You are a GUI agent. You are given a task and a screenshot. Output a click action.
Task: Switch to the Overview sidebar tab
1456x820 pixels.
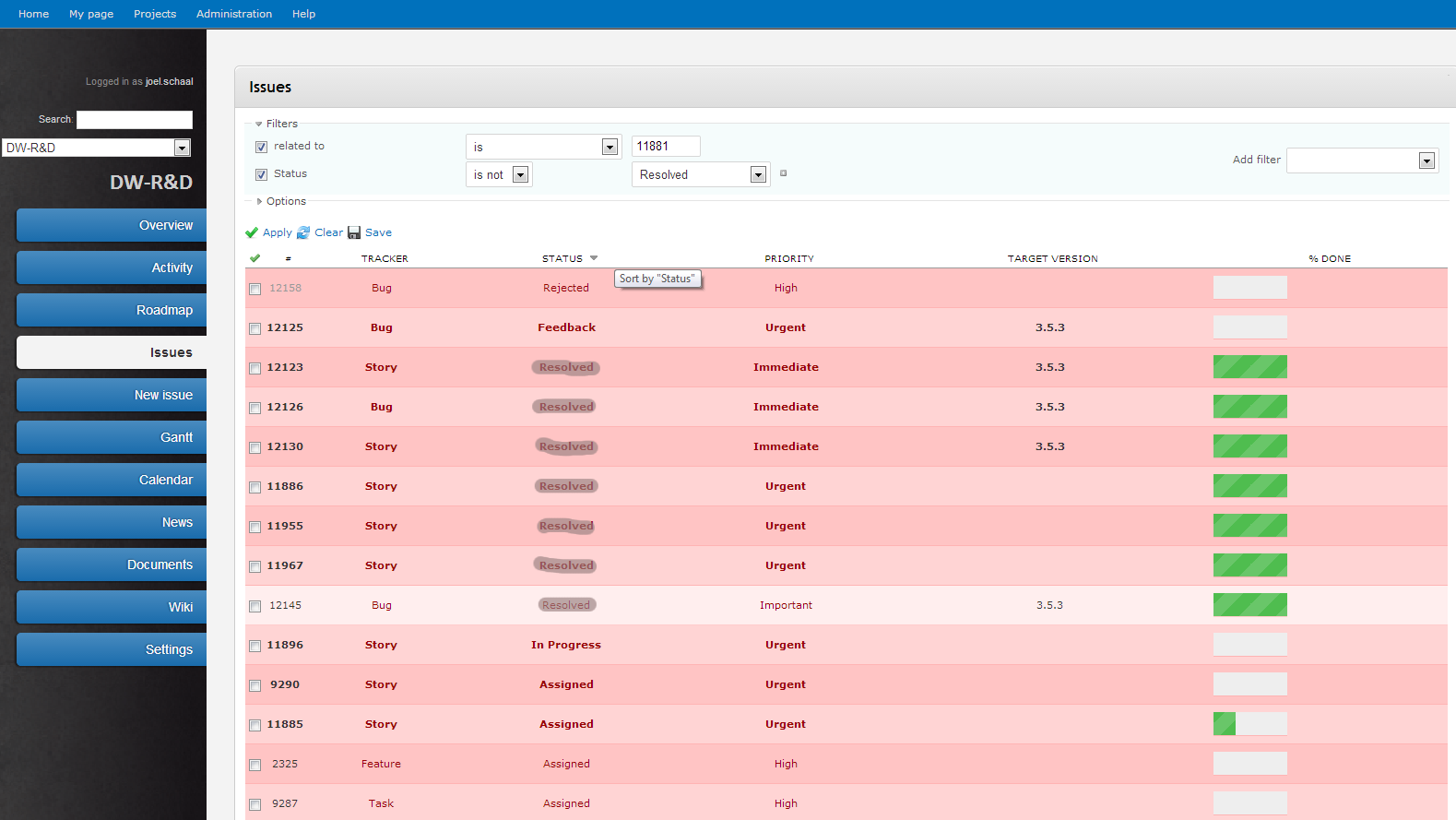coord(112,225)
